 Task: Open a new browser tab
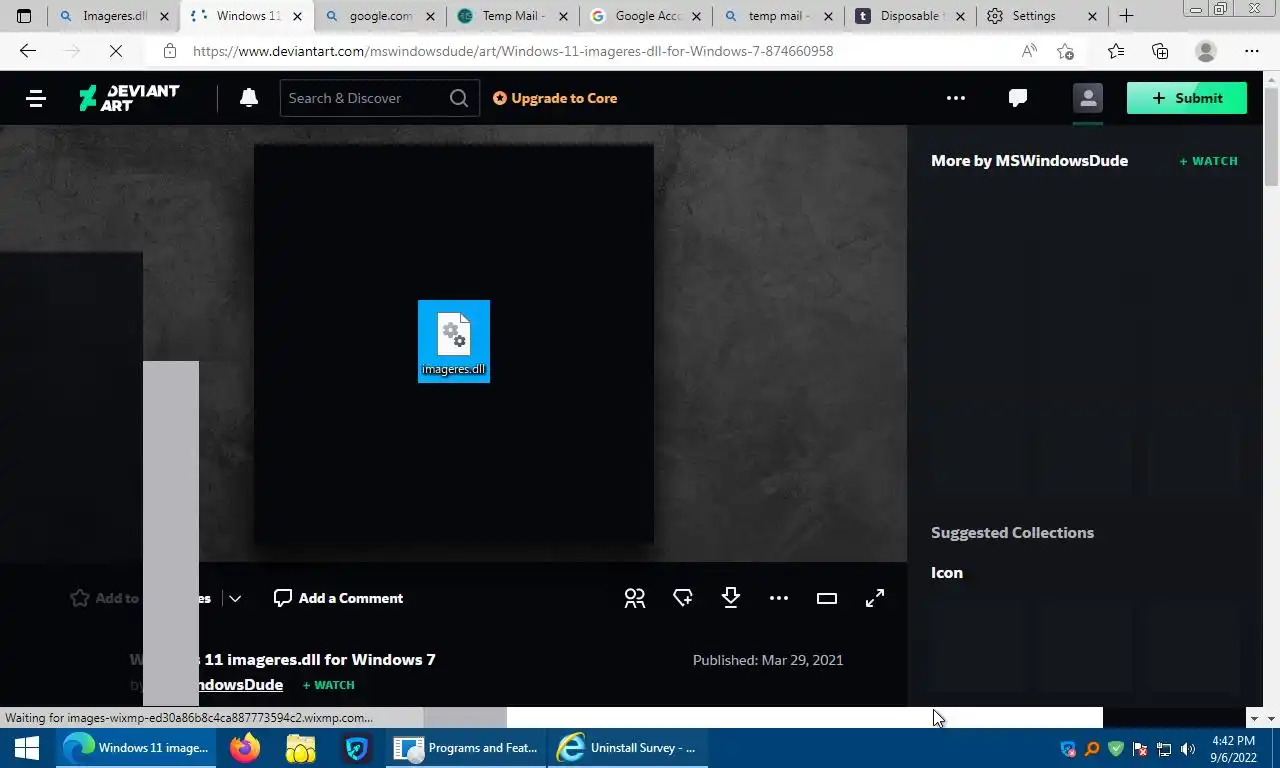1126,16
